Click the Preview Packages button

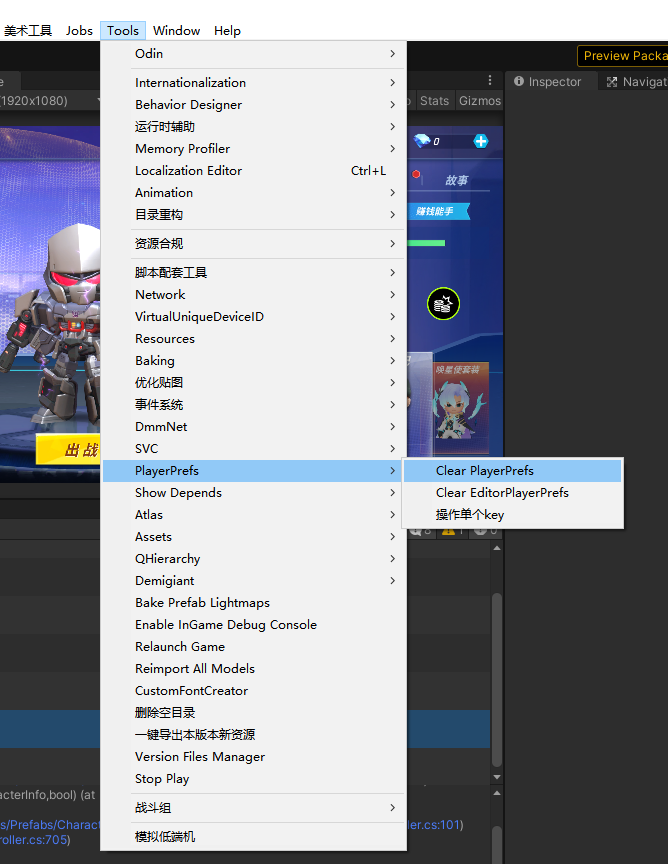click(x=623, y=56)
